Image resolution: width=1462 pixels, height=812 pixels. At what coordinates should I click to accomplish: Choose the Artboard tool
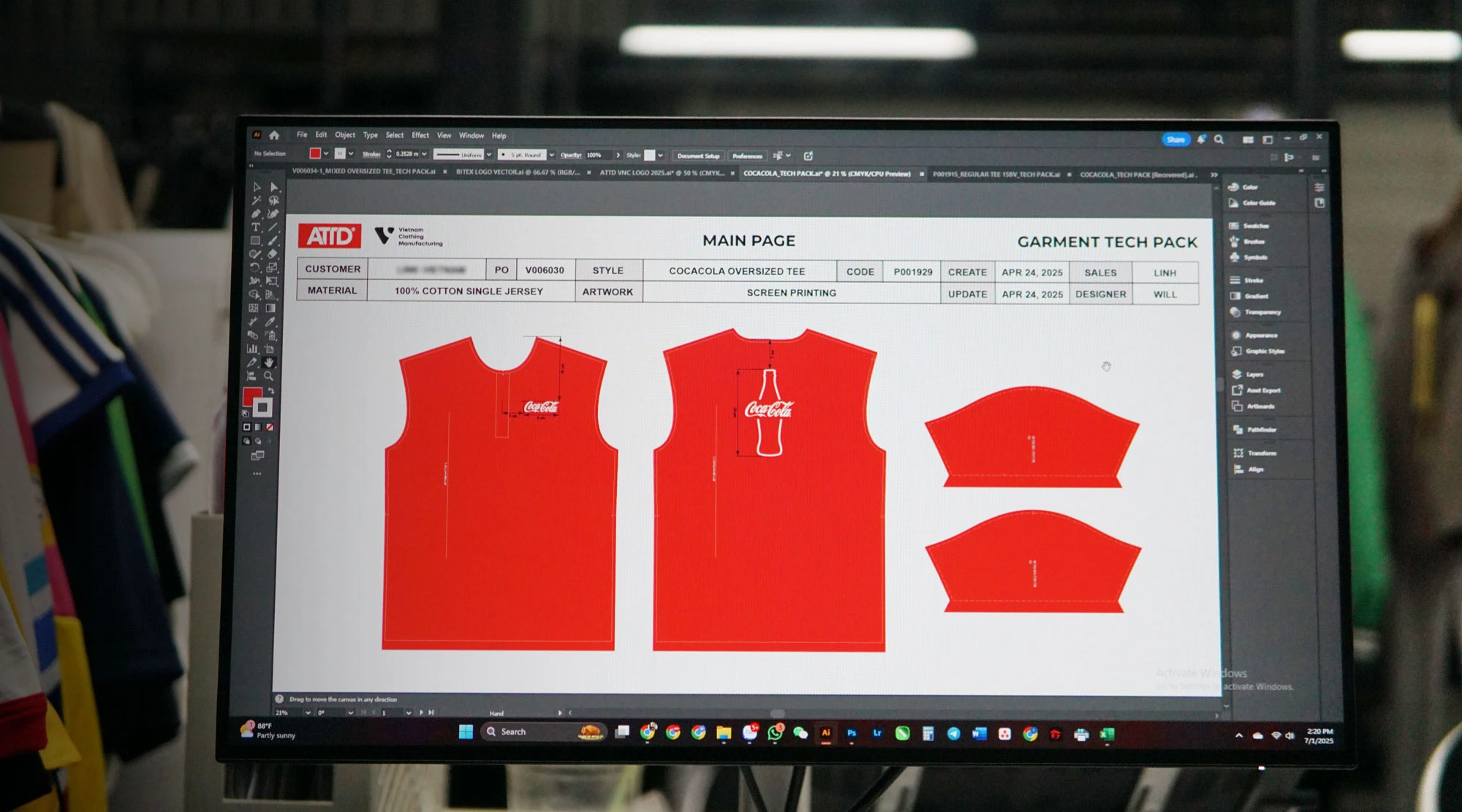pos(270,349)
